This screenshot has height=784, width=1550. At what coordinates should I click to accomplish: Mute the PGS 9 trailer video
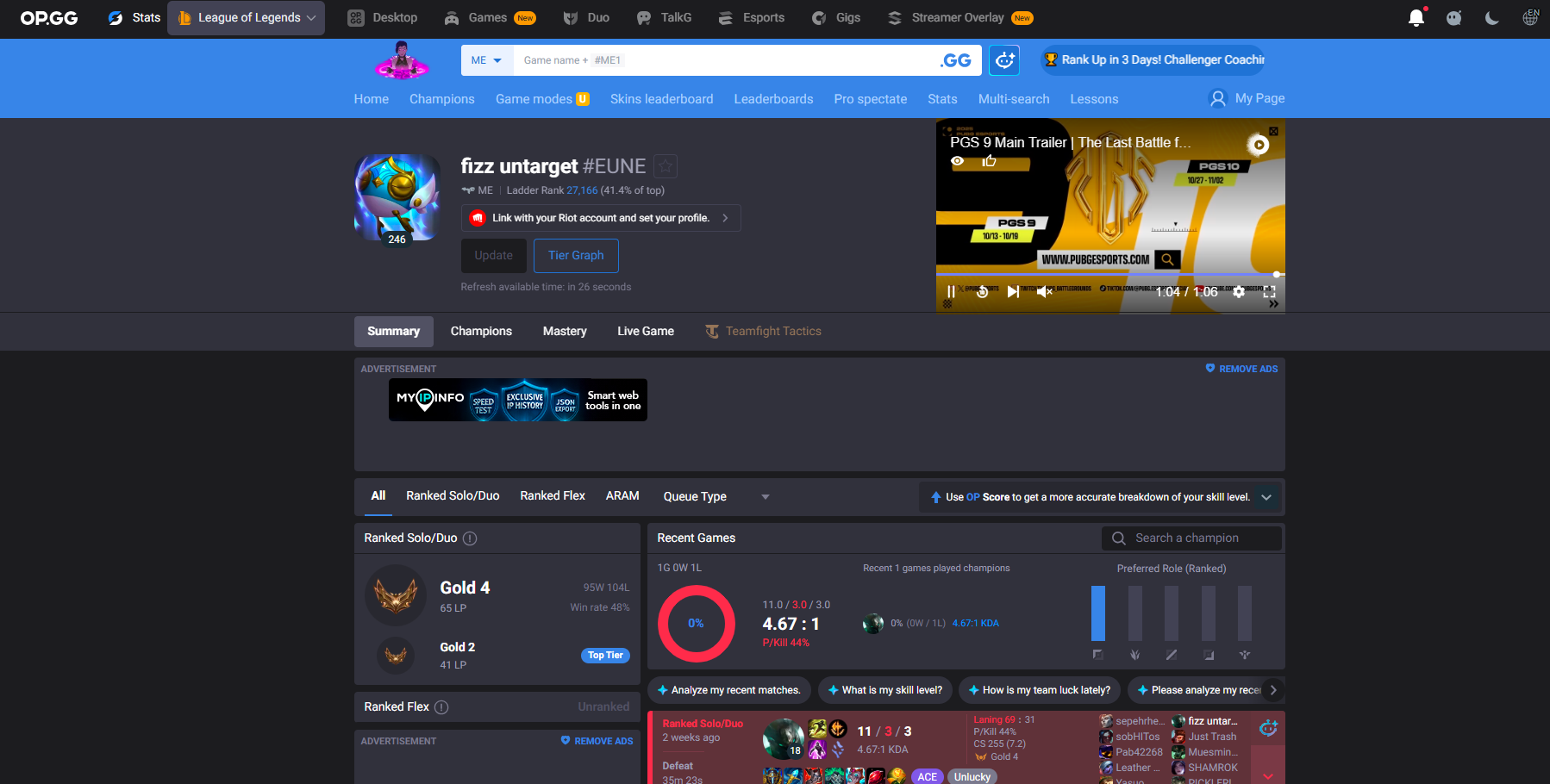click(1043, 291)
